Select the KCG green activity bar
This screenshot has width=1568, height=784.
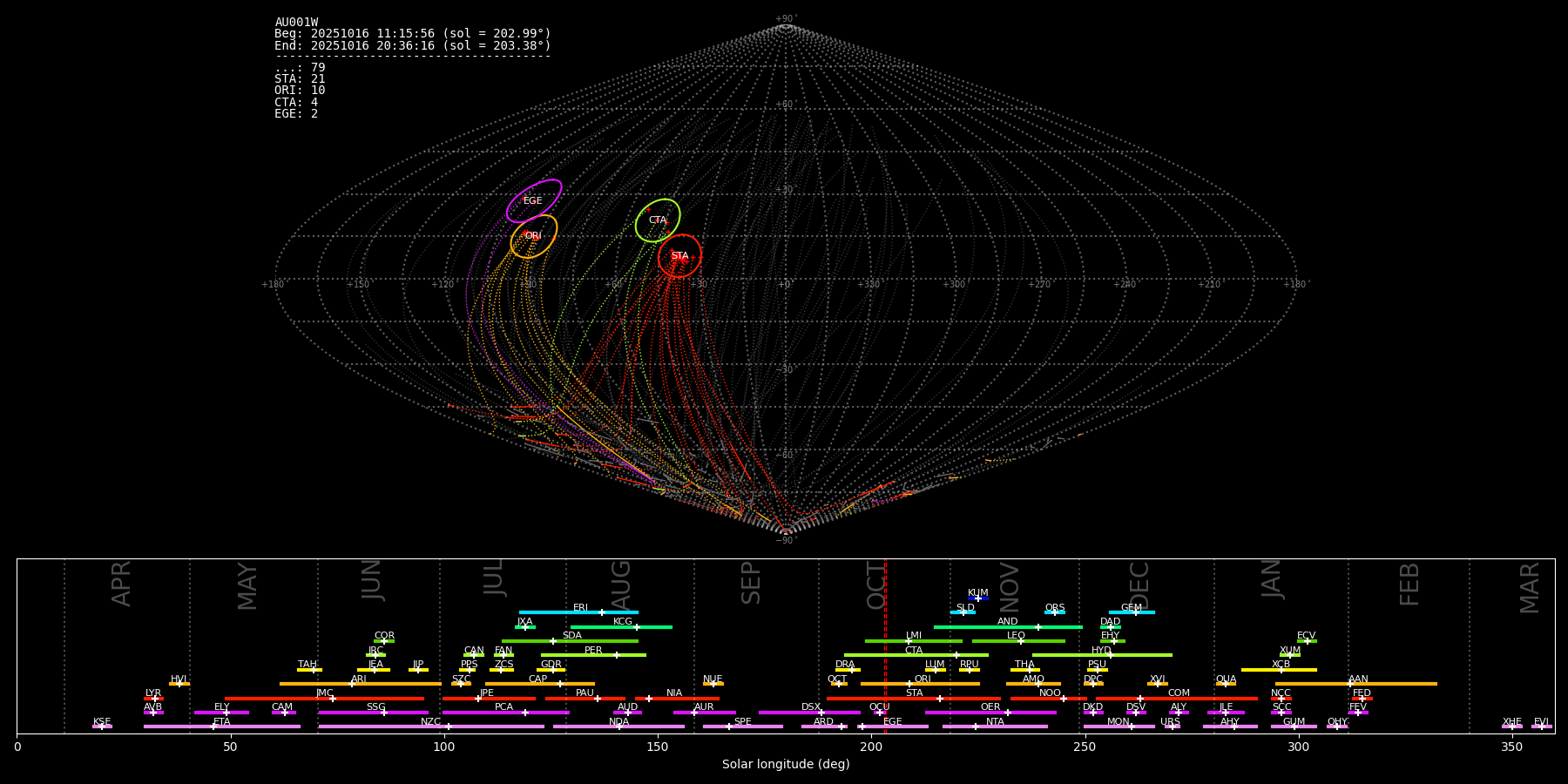[x=621, y=626]
